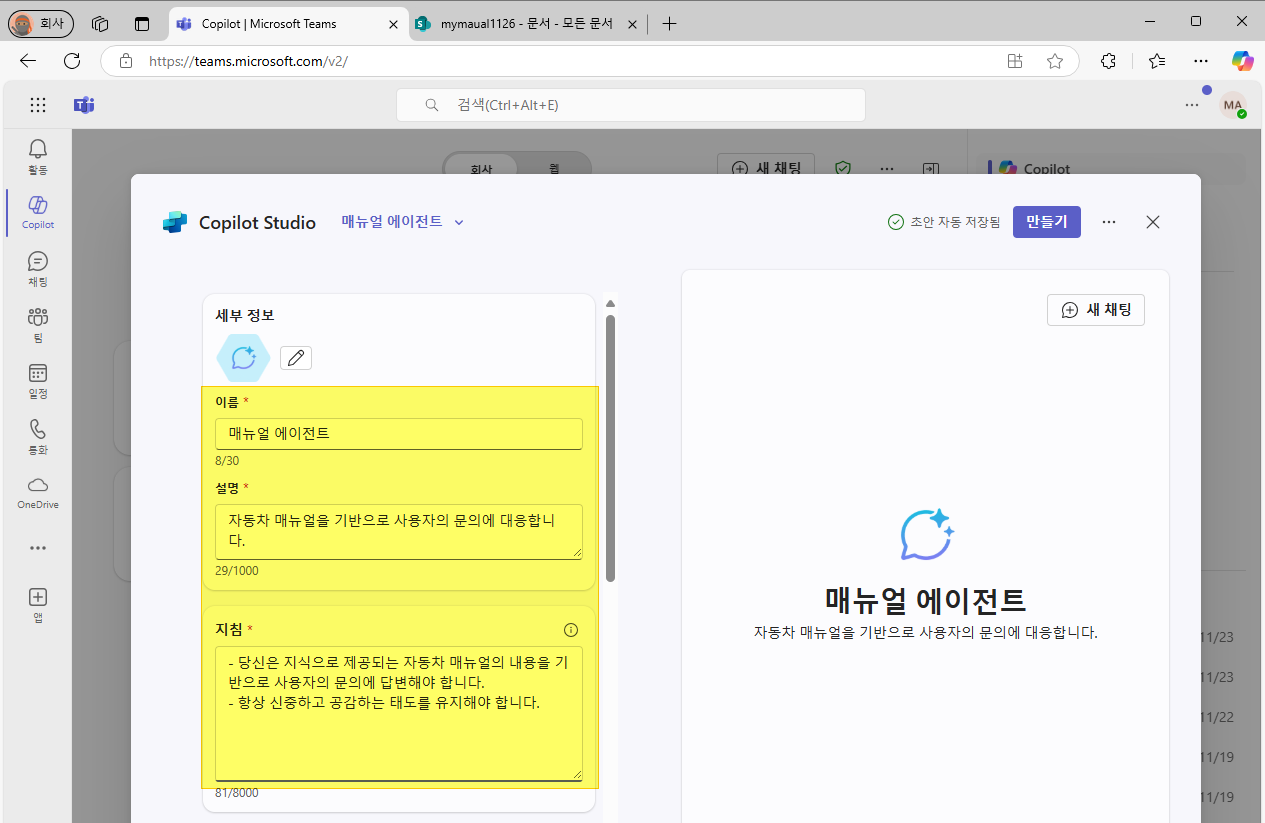Open the 회사 browser profile button
The width and height of the screenshot is (1265, 823).
coord(40,23)
